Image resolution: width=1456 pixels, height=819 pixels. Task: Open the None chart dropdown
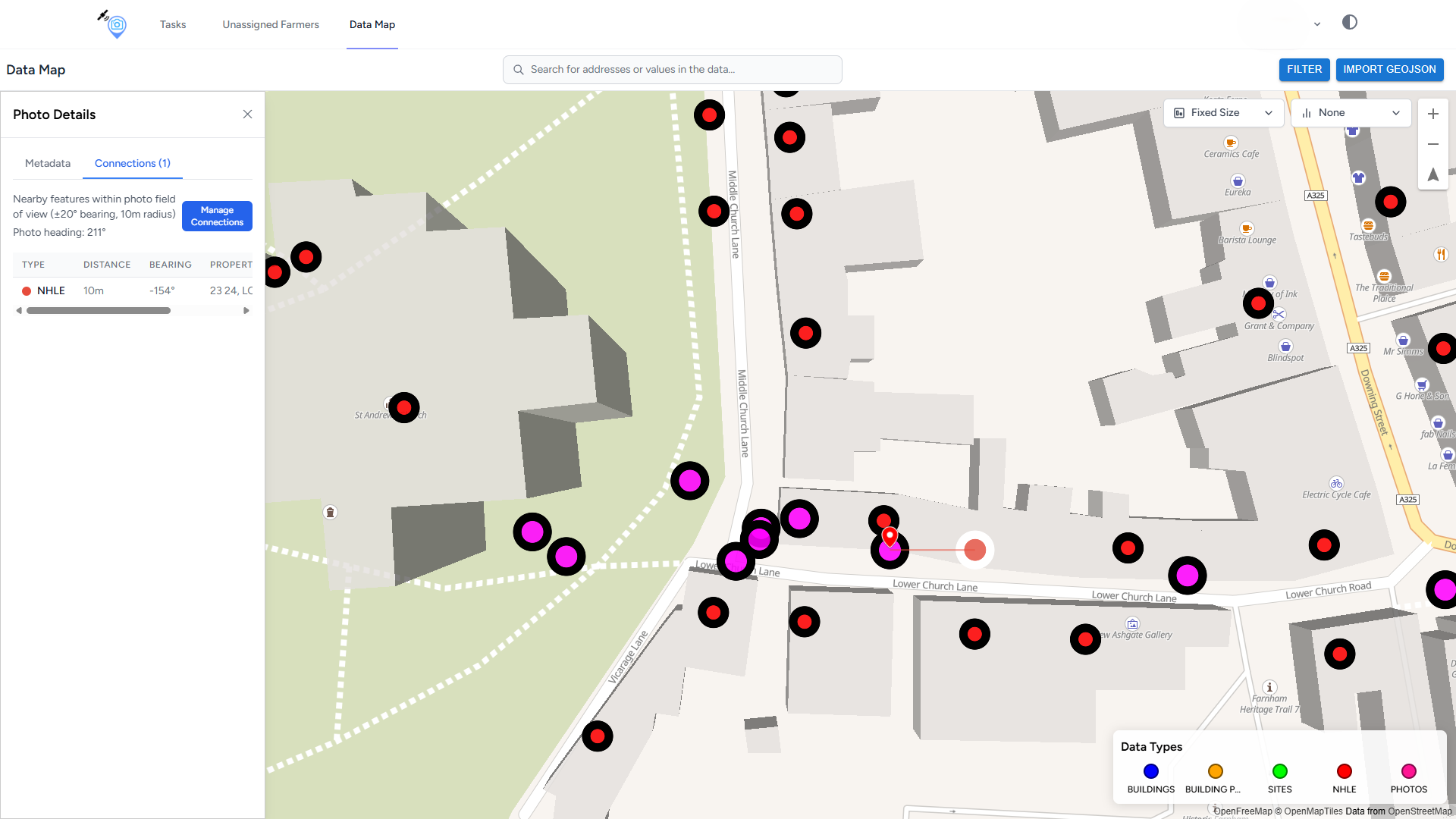1351,113
